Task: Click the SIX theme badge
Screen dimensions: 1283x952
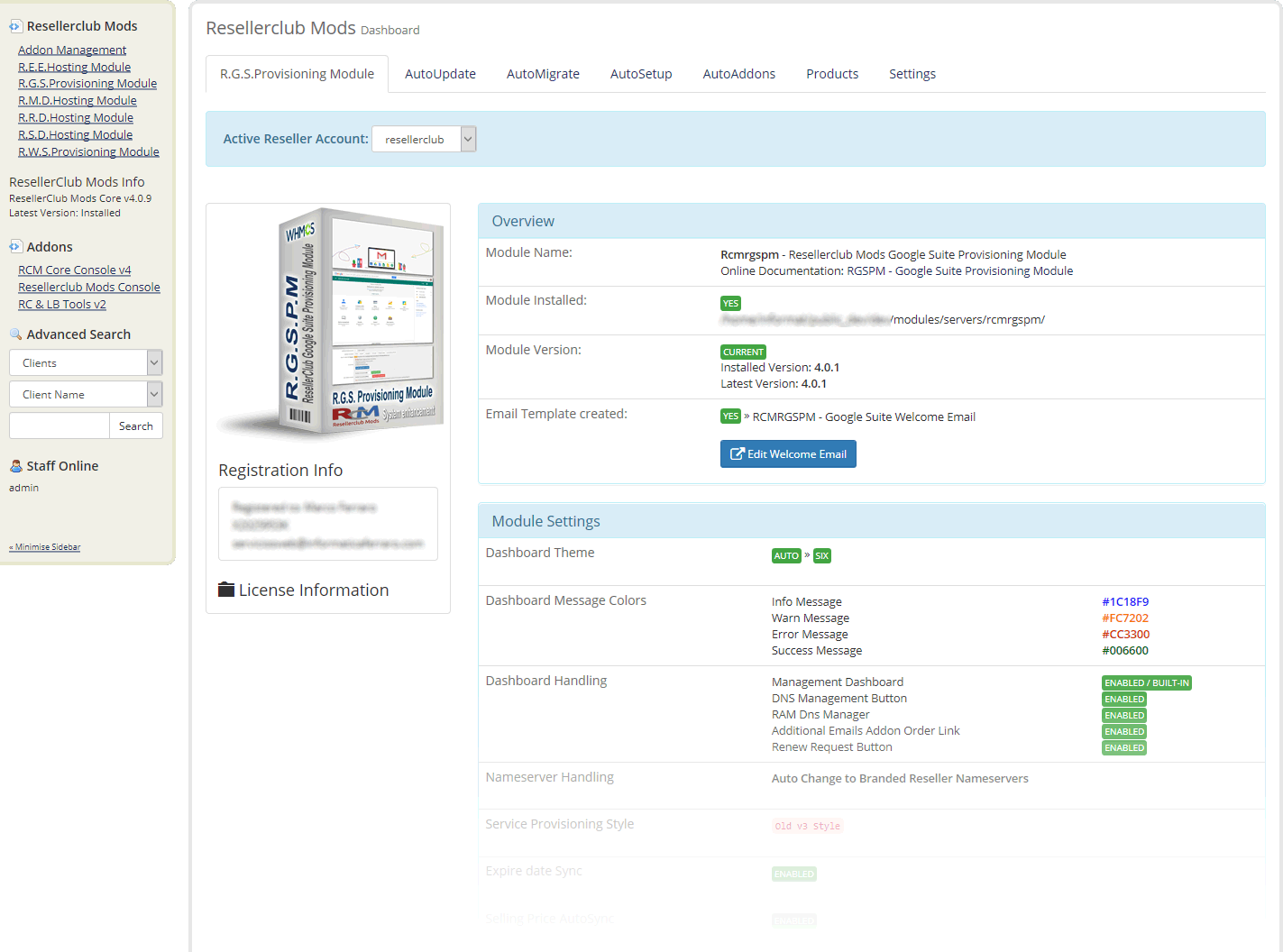Action: pyautogui.click(x=821, y=555)
